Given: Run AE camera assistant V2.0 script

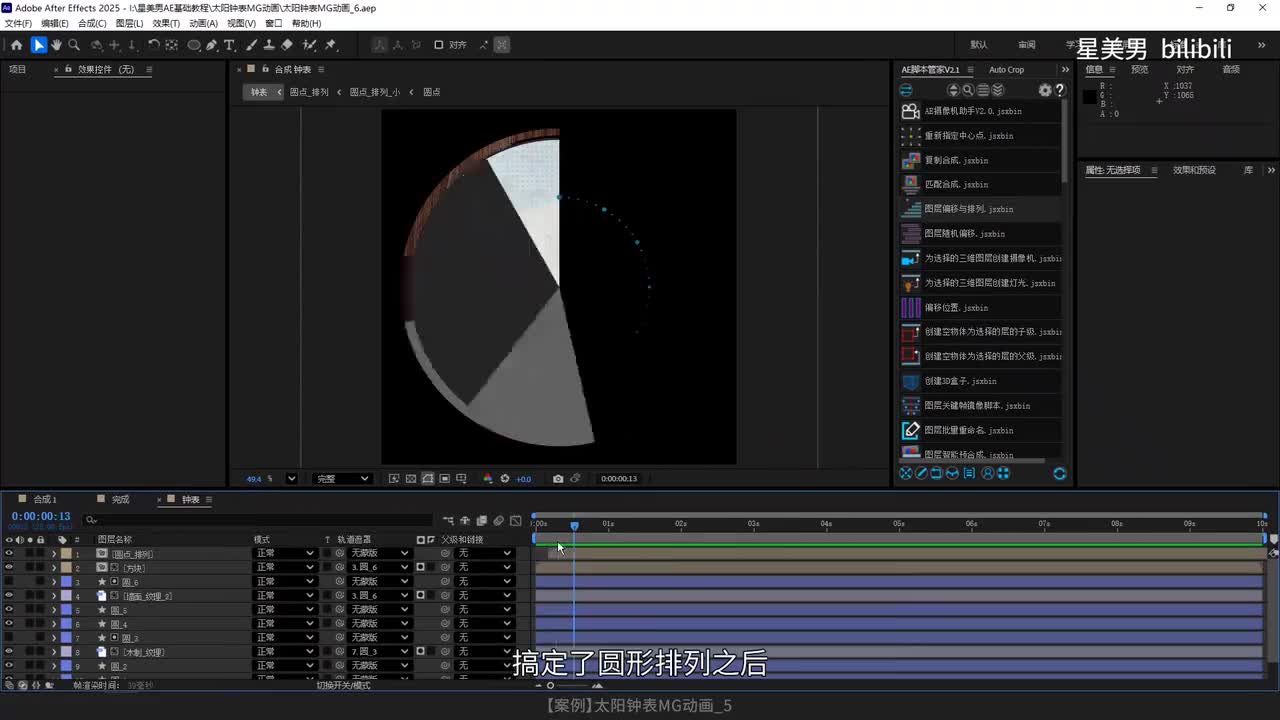Looking at the screenshot, I should (x=980, y=111).
